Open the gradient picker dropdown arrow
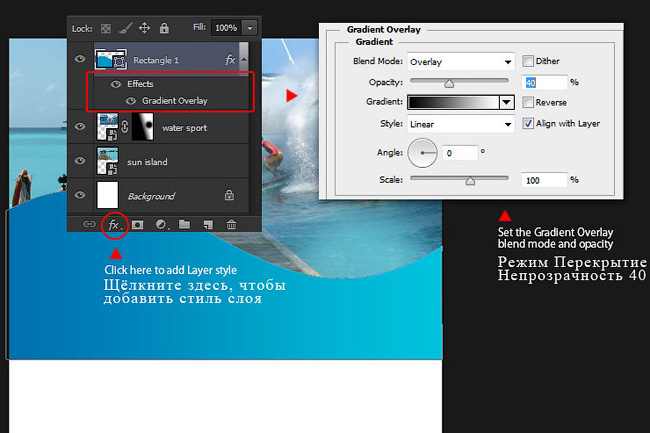 click(507, 102)
